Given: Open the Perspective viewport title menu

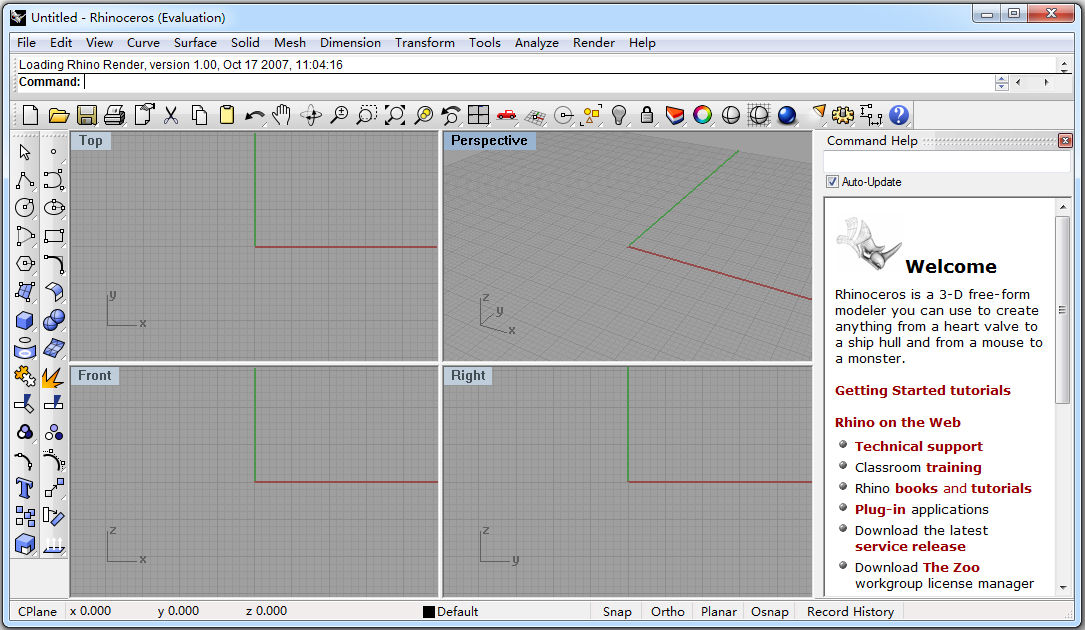Looking at the screenshot, I should (489, 141).
